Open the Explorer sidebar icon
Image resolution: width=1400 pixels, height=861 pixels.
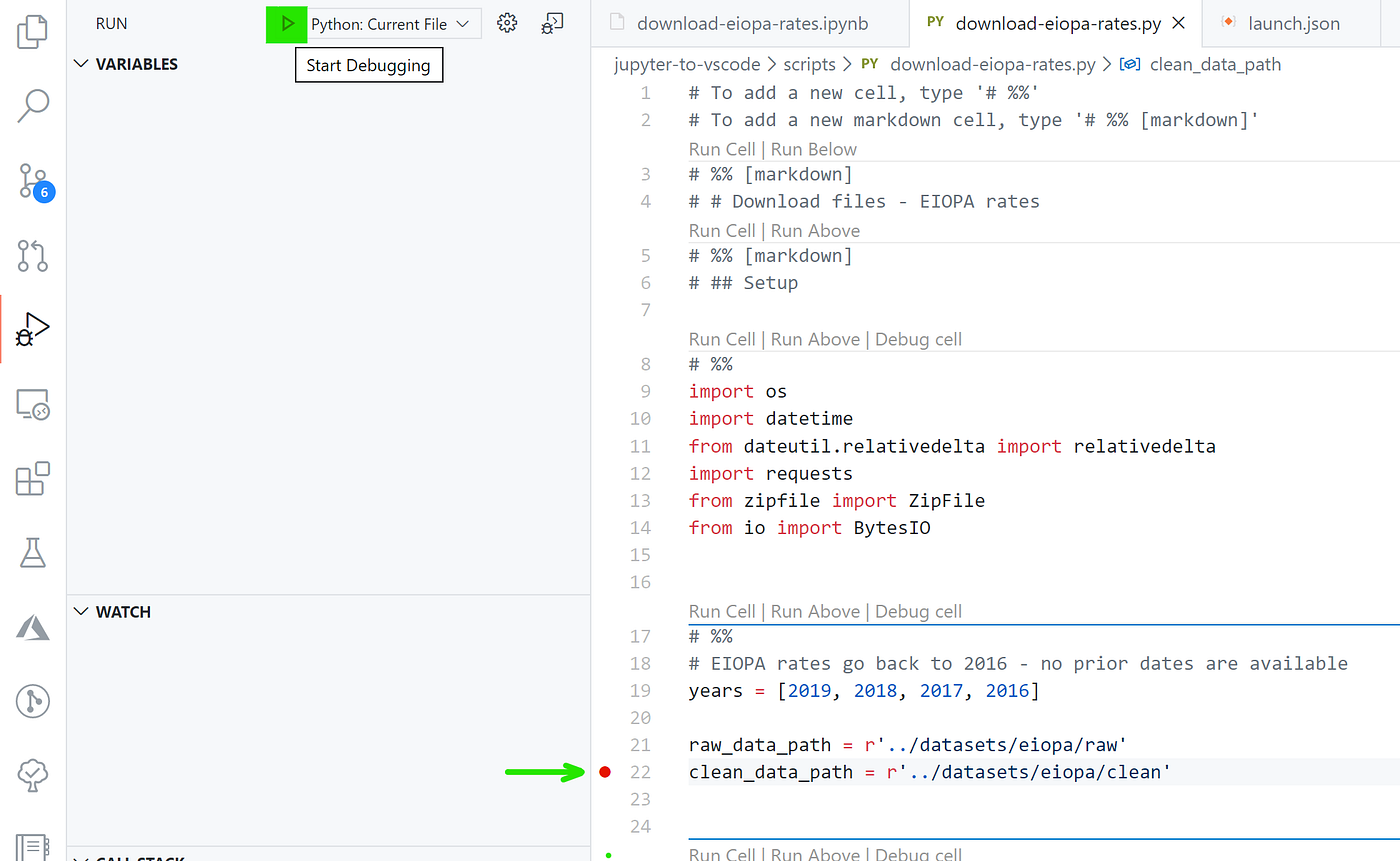(32, 31)
